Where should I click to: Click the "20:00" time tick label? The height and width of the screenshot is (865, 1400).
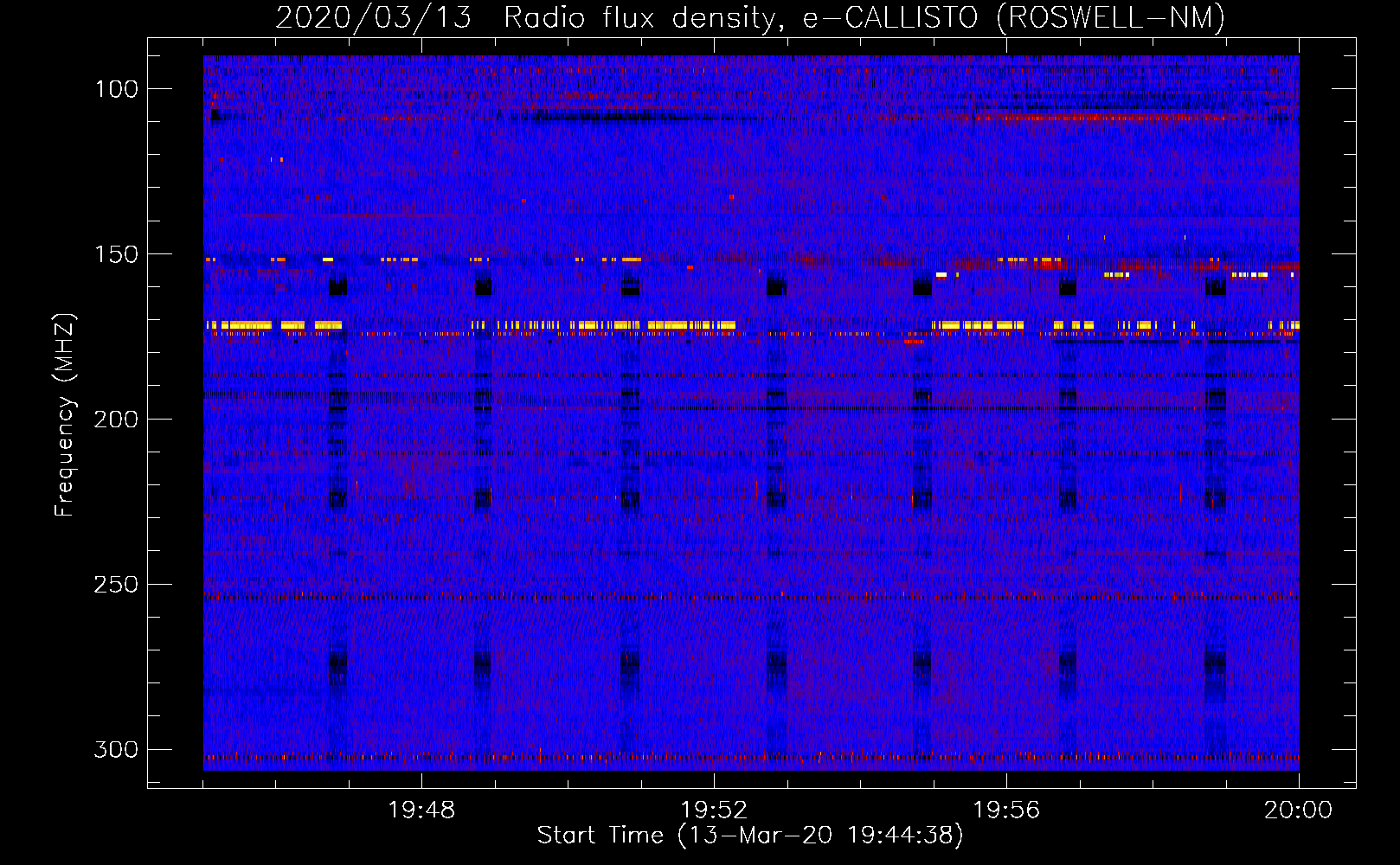[x=1298, y=811]
